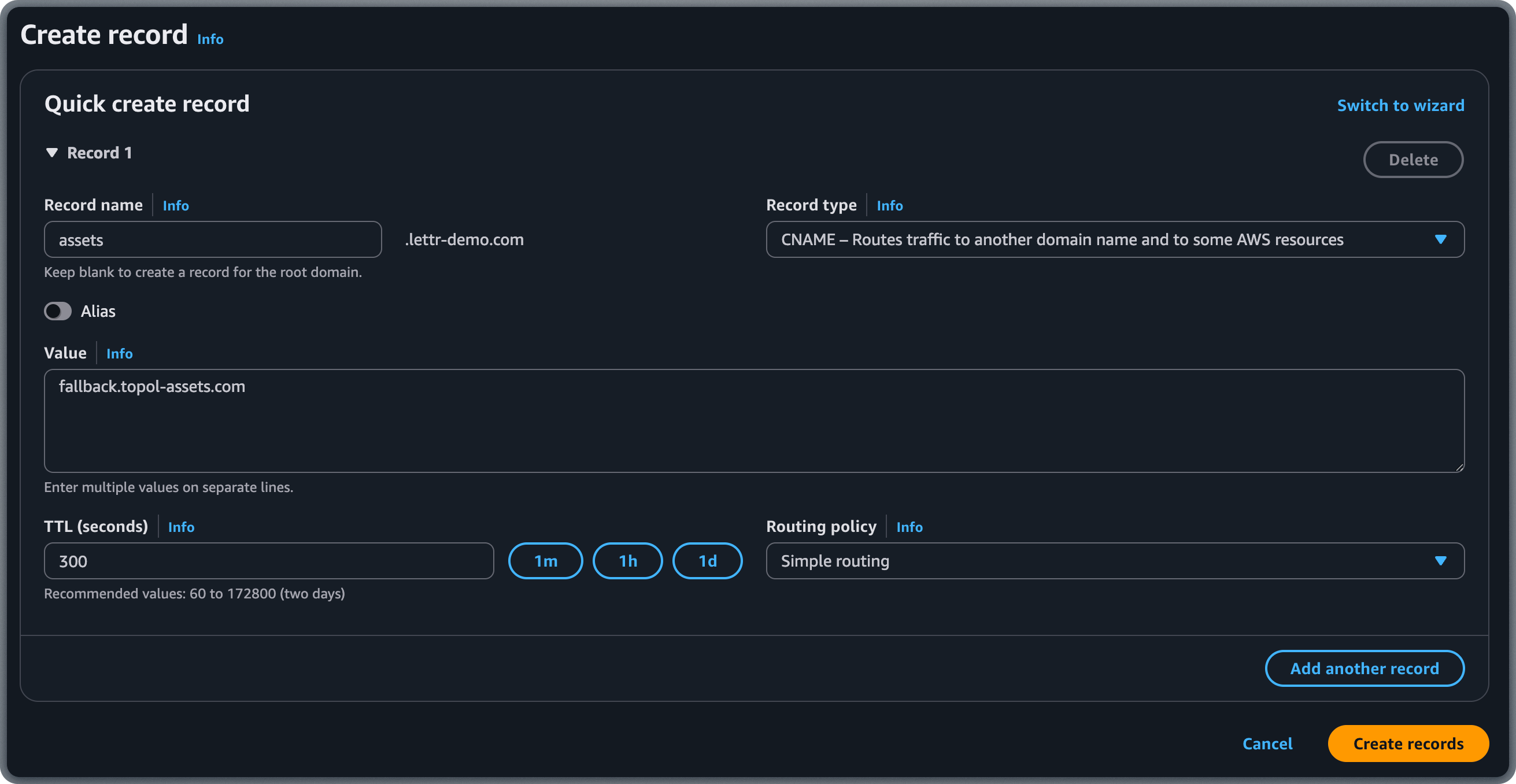Edit the Value textarea containing fallback.topol-assets.com
The width and height of the screenshot is (1516, 784).
point(753,421)
